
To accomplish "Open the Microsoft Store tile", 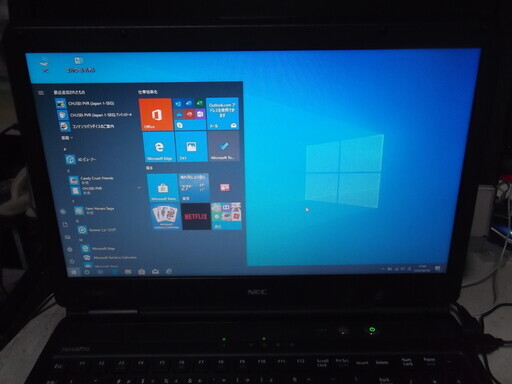I will tap(162, 188).
